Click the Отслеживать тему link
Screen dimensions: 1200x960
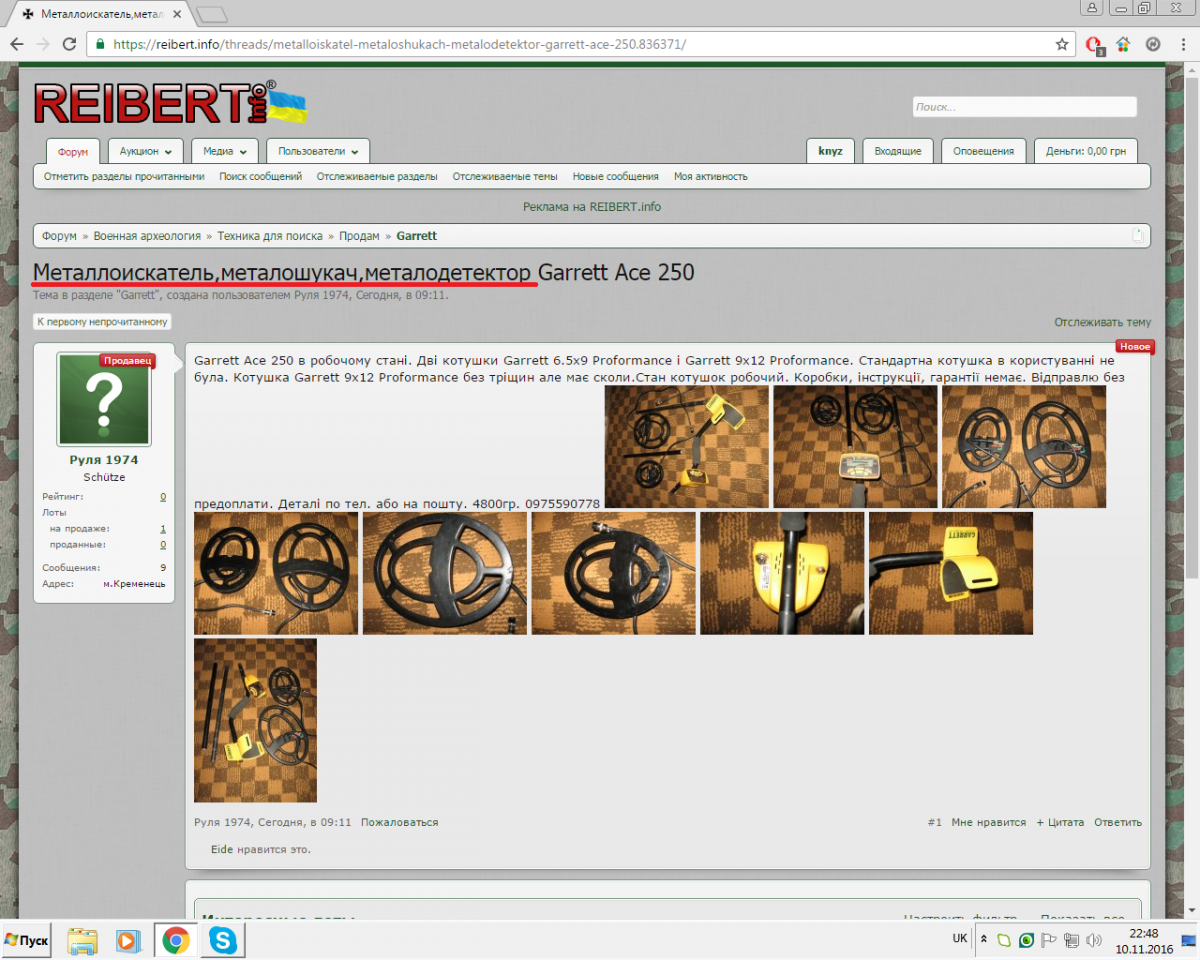click(x=1102, y=322)
